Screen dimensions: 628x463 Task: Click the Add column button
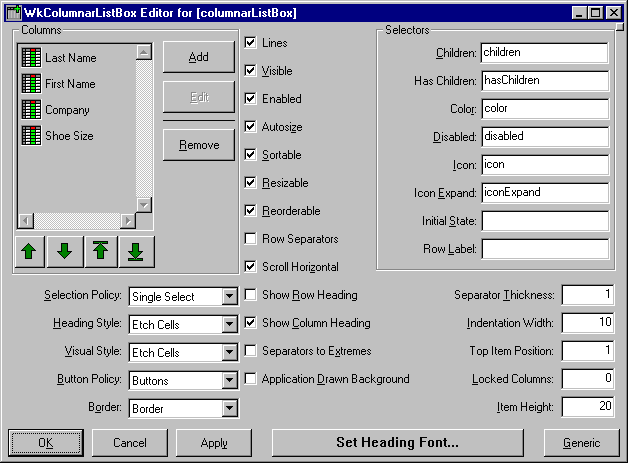(198, 57)
